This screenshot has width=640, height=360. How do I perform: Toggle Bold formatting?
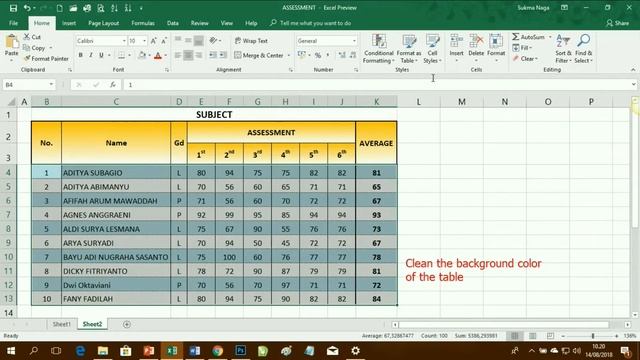coord(80,55)
